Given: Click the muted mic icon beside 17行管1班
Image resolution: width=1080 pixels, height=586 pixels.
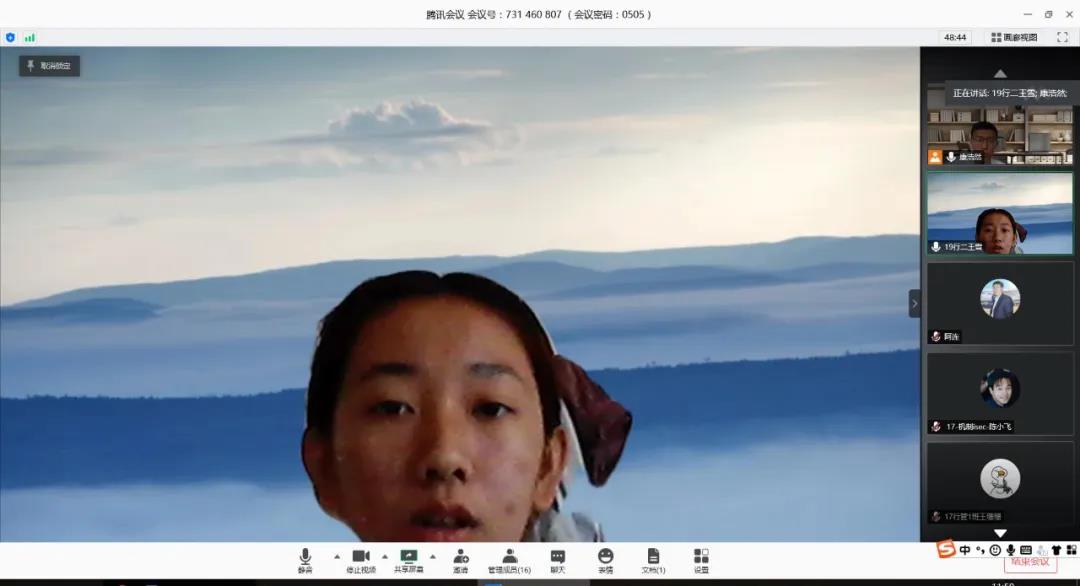Looking at the screenshot, I should 936,516.
